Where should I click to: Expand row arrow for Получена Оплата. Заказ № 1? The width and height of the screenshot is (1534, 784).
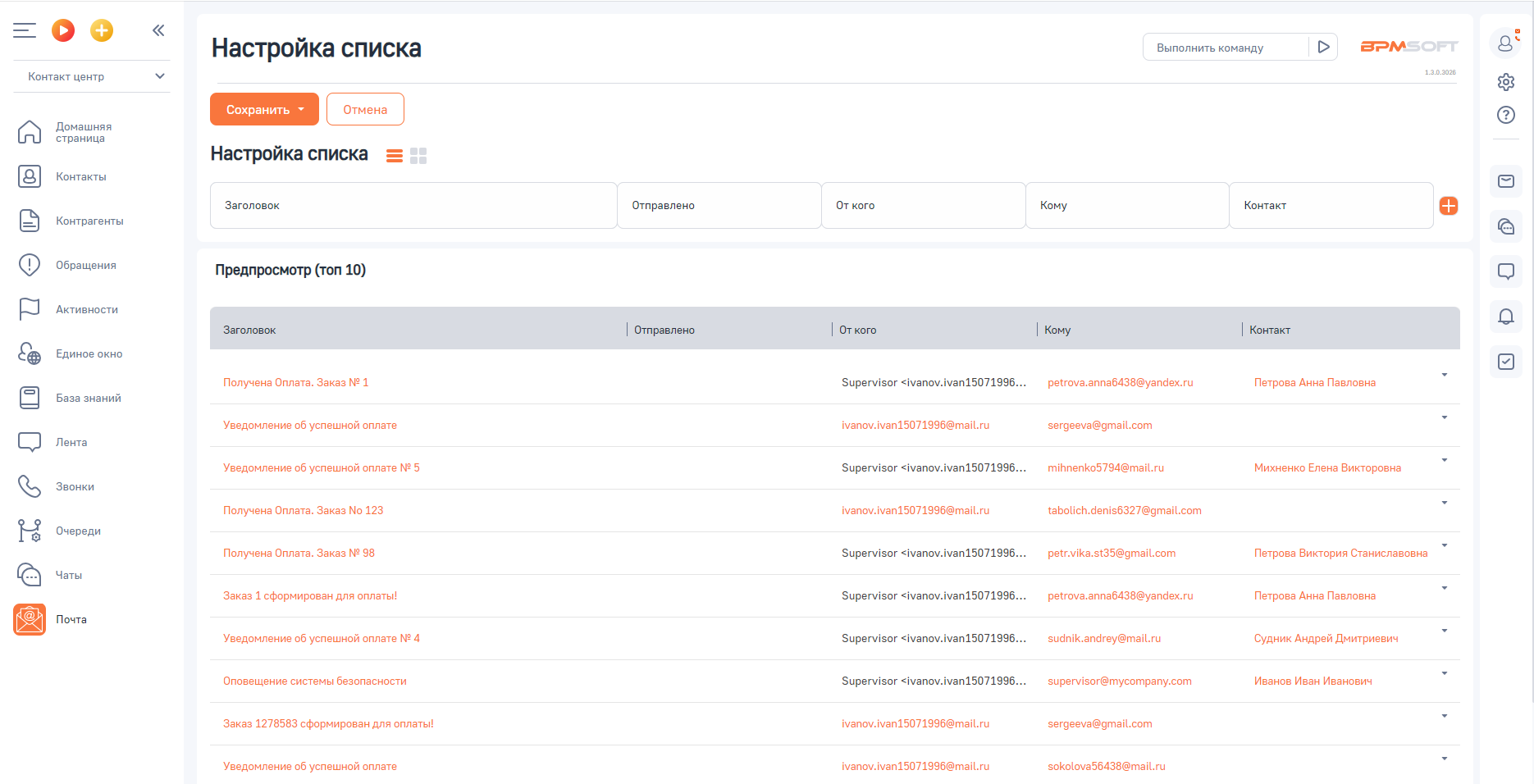1445,375
